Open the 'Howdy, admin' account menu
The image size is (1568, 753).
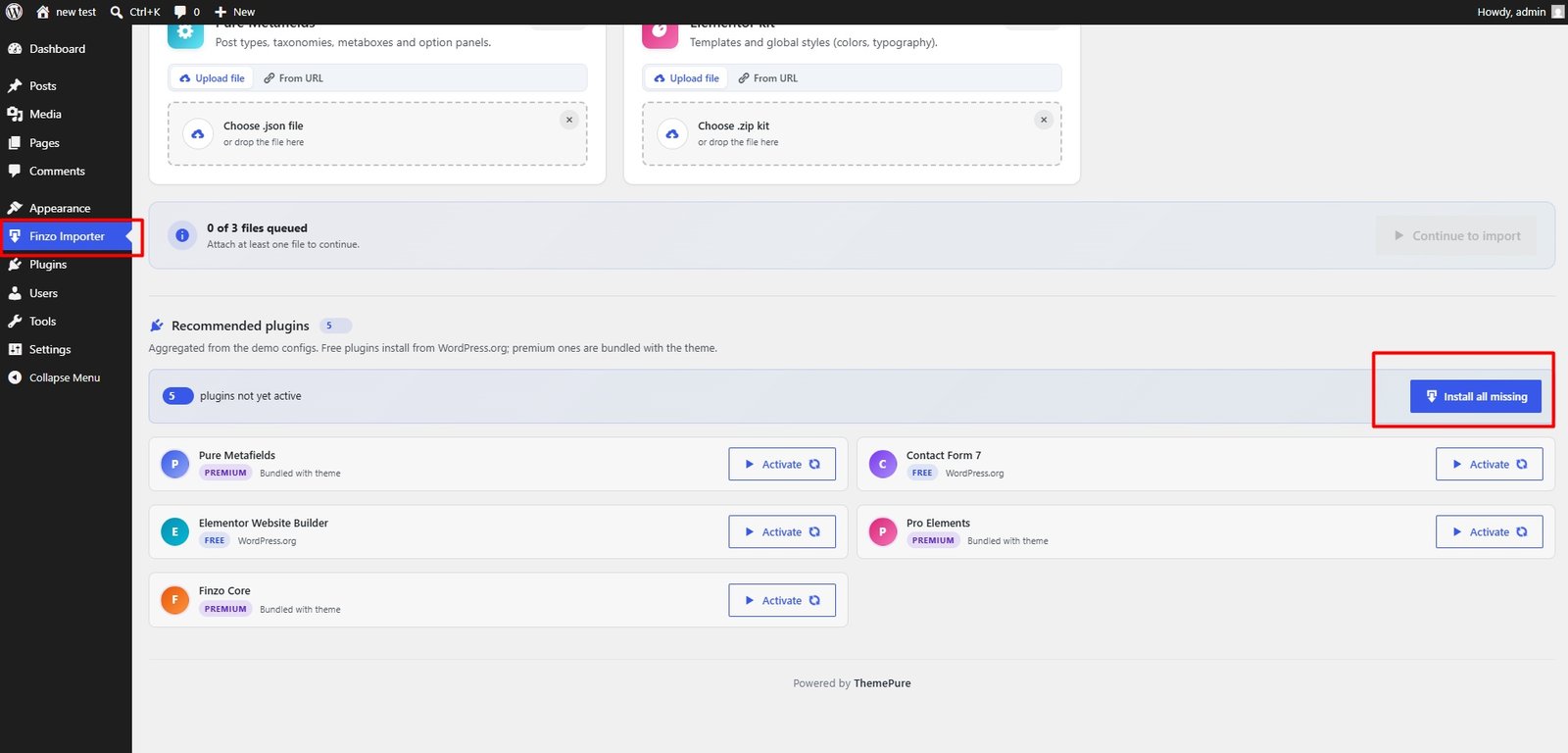pos(1520,12)
